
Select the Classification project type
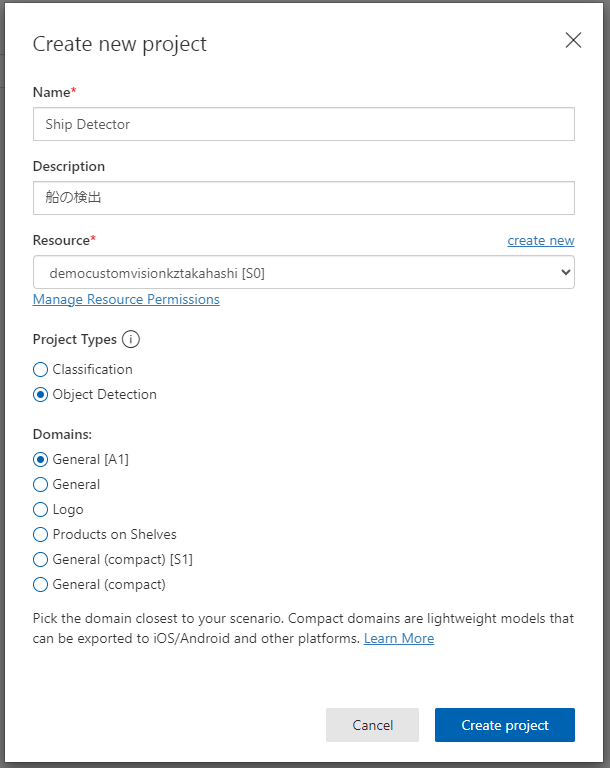[41, 369]
